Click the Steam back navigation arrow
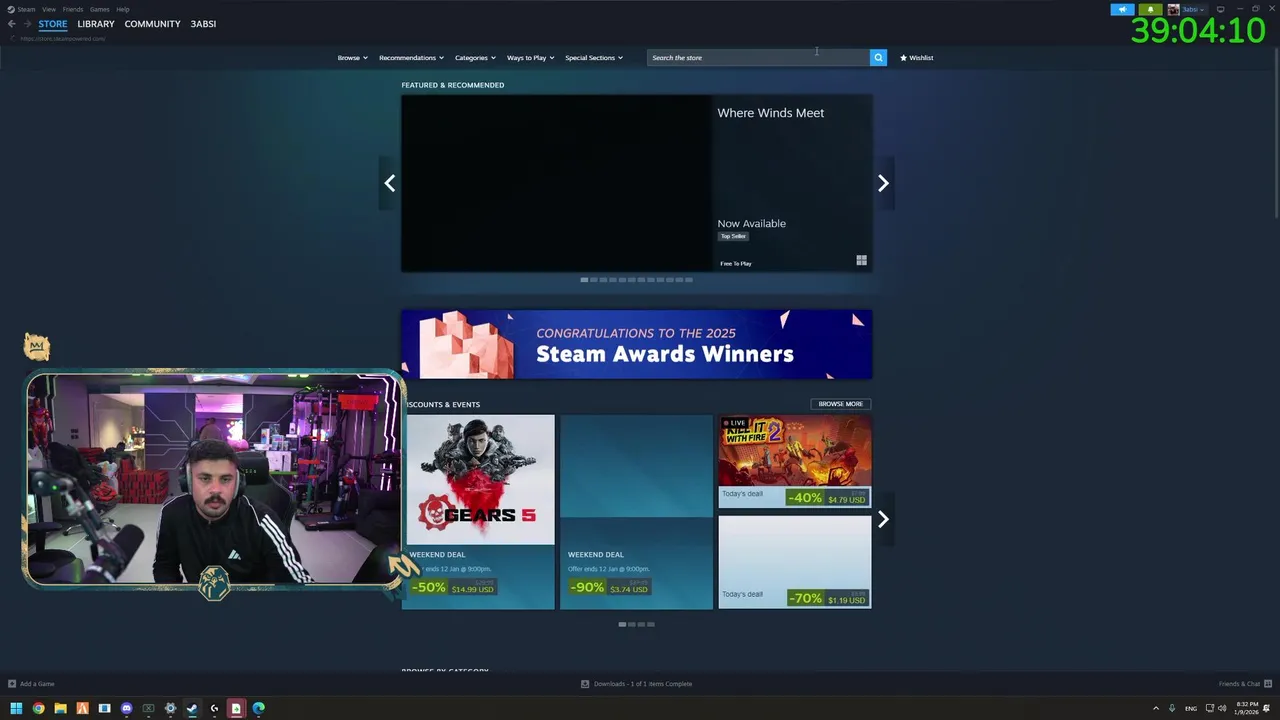Image resolution: width=1280 pixels, height=720 pixels. pyautogui.click(x=12, y=24)
